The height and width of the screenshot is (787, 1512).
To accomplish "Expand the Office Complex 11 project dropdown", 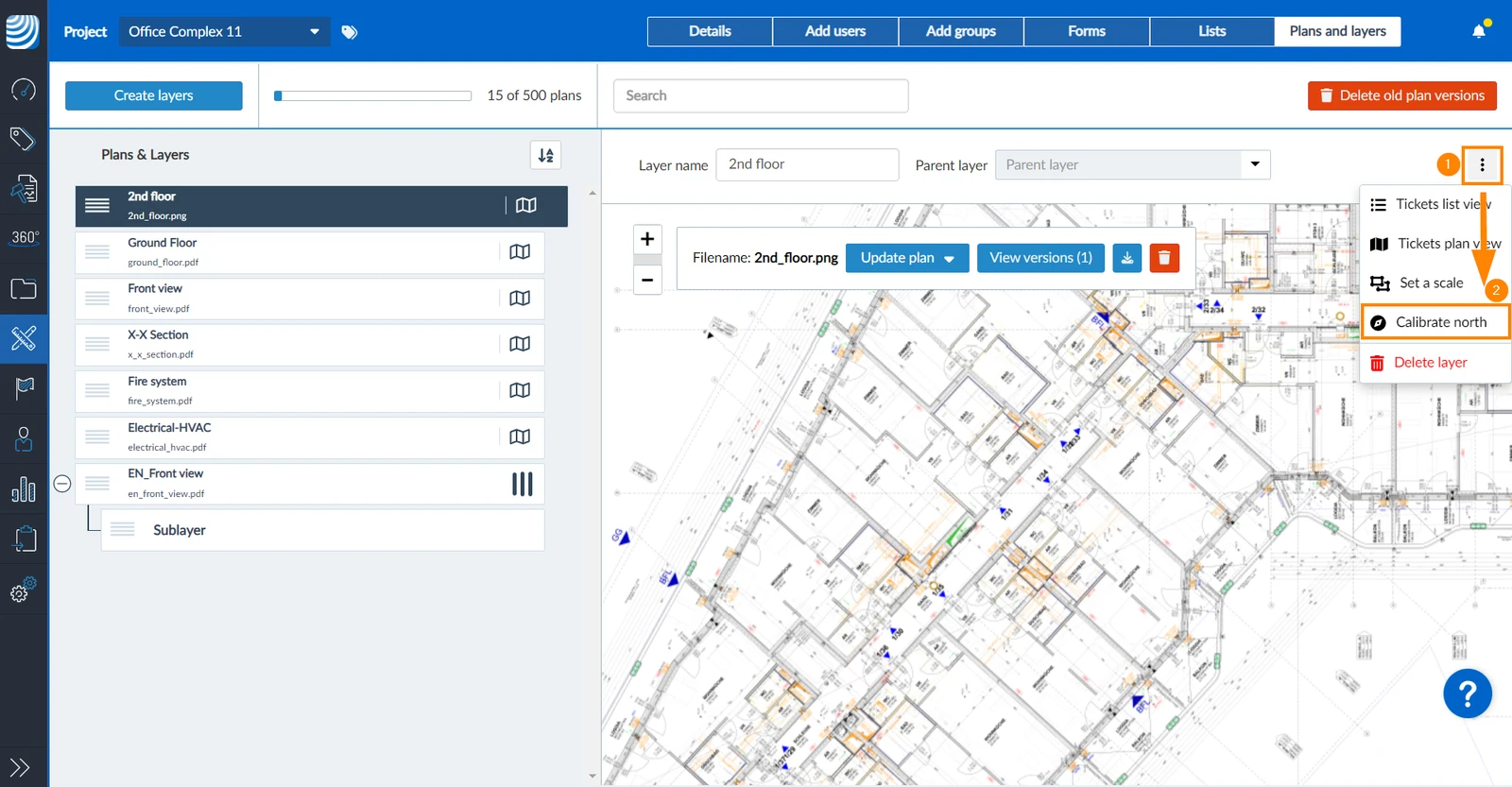I will point(225,31).
